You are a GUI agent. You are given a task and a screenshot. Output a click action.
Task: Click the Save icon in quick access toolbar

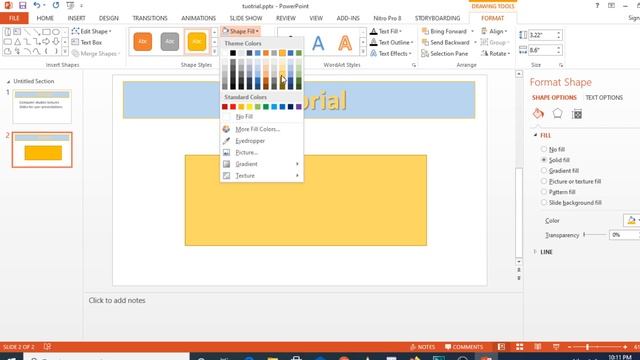point(22,5)
